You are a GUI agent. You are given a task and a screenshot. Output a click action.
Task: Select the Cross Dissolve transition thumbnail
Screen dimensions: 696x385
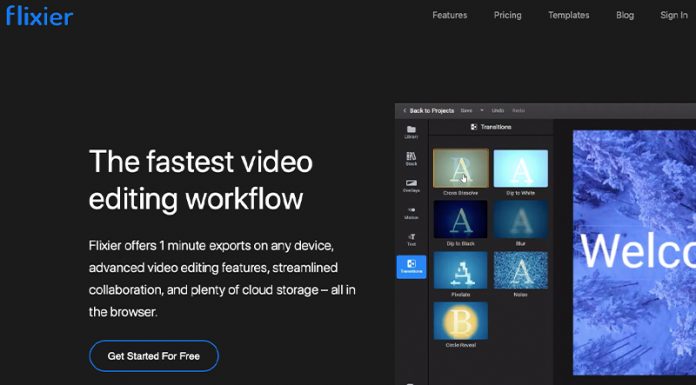tap(461, 168)
